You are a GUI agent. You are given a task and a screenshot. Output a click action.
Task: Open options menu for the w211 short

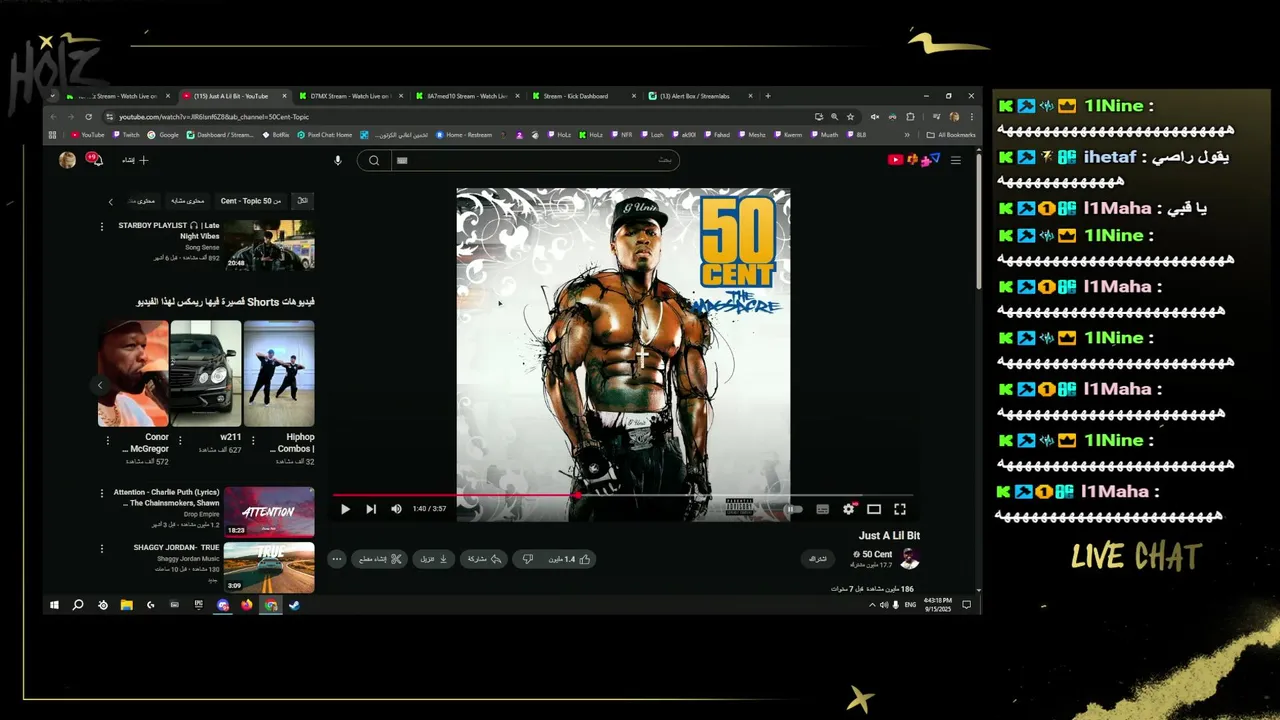[180, 440]
